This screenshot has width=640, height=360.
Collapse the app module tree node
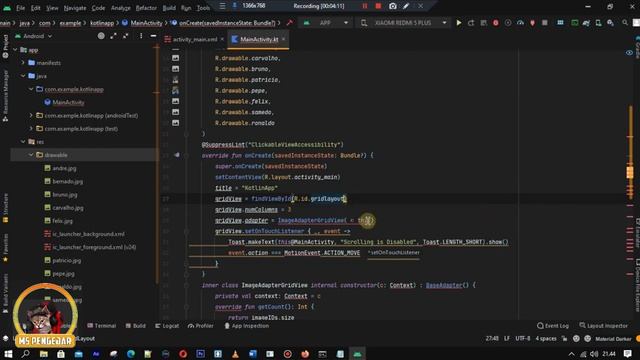tap(15, 50)
